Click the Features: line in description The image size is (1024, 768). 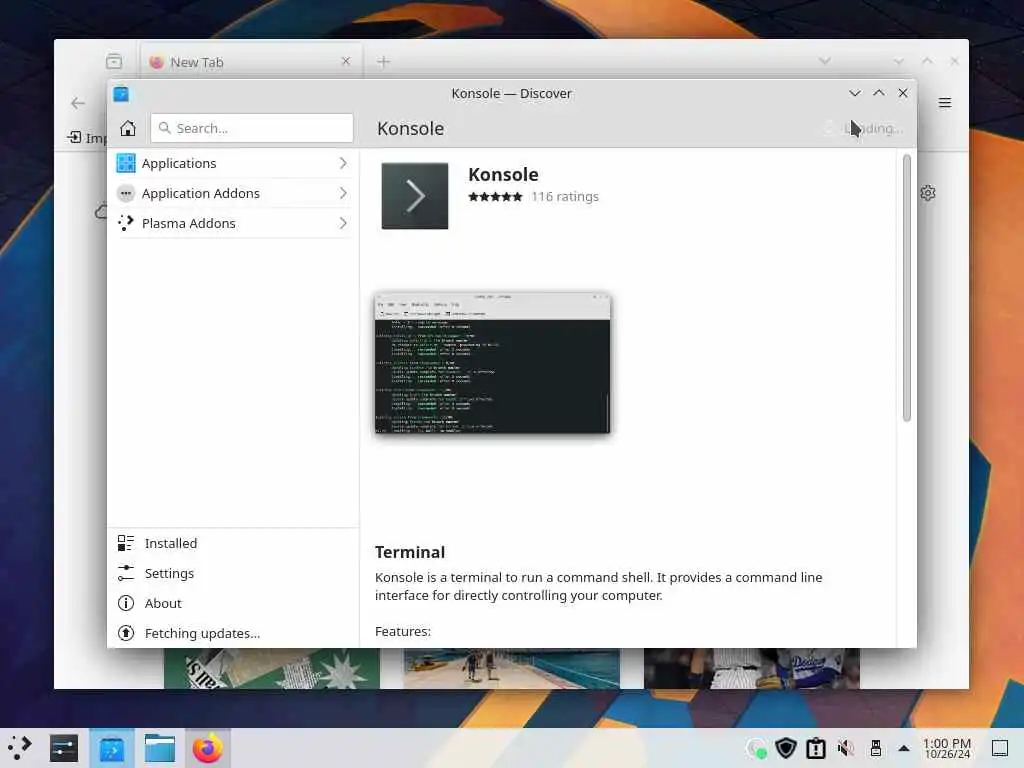click(x=403, y=632)
